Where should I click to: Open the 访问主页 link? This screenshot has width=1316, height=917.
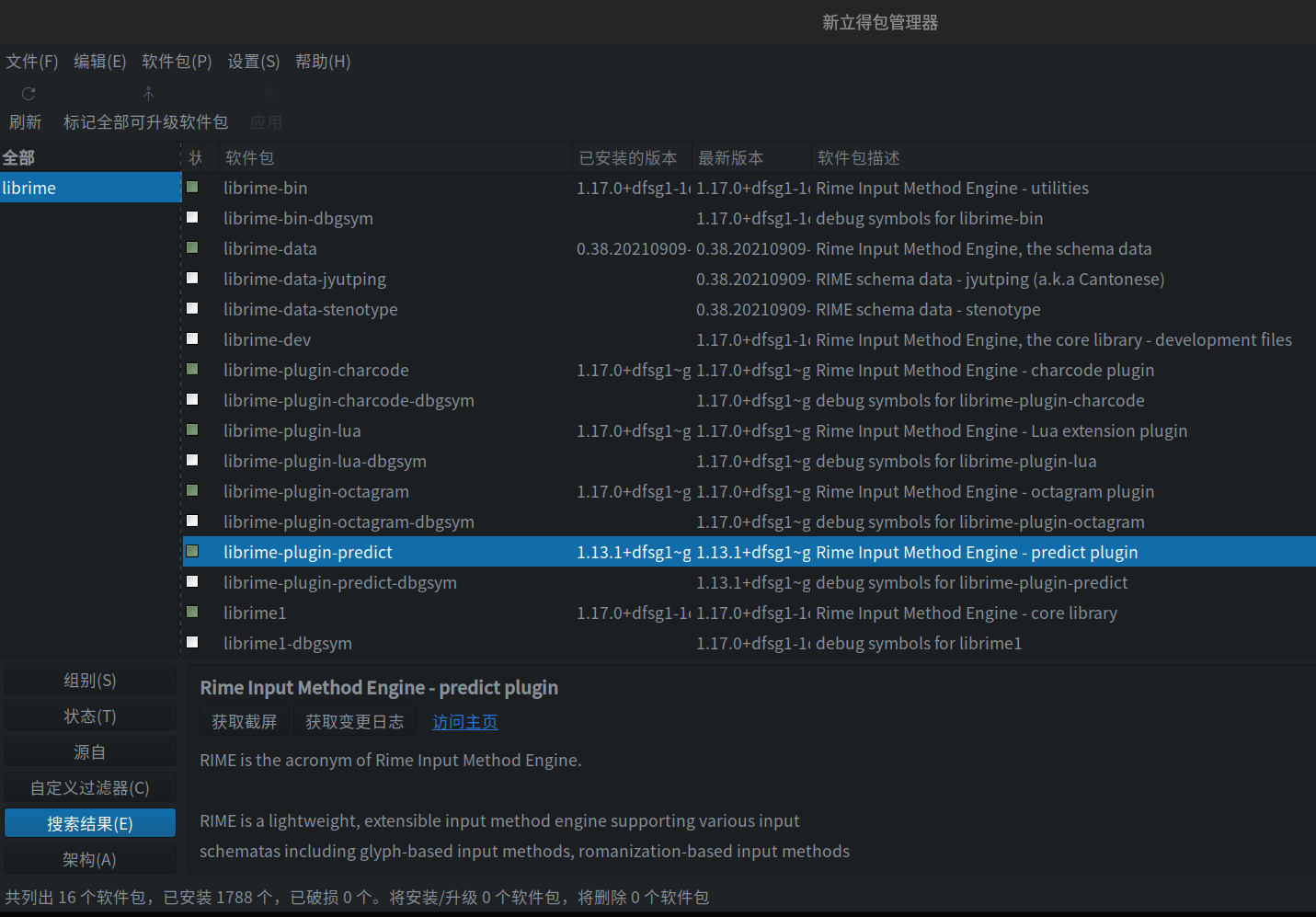point(465,722)
